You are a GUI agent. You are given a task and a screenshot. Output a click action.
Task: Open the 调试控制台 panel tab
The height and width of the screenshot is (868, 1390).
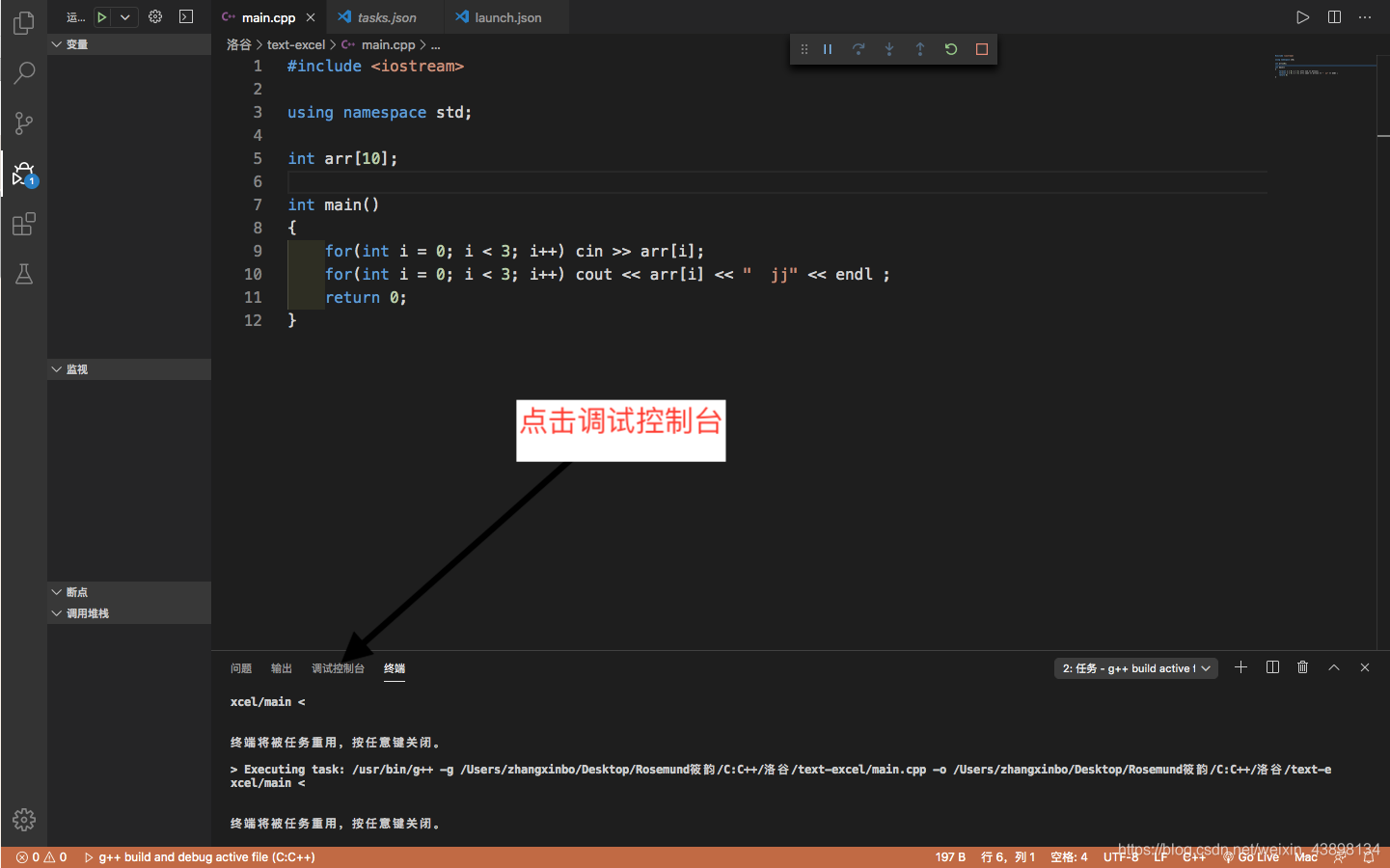coord(338,668)
